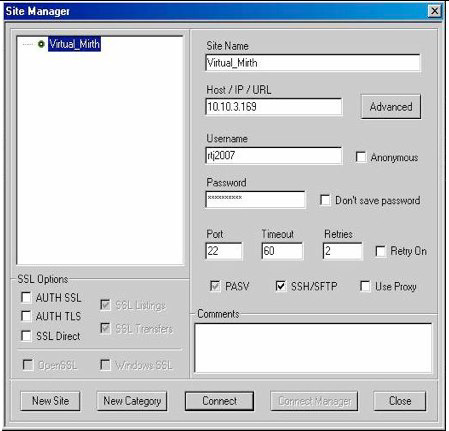The image size is (449, 431).
Task: Check the AUTH SSL option
Action: pos(26,297)
